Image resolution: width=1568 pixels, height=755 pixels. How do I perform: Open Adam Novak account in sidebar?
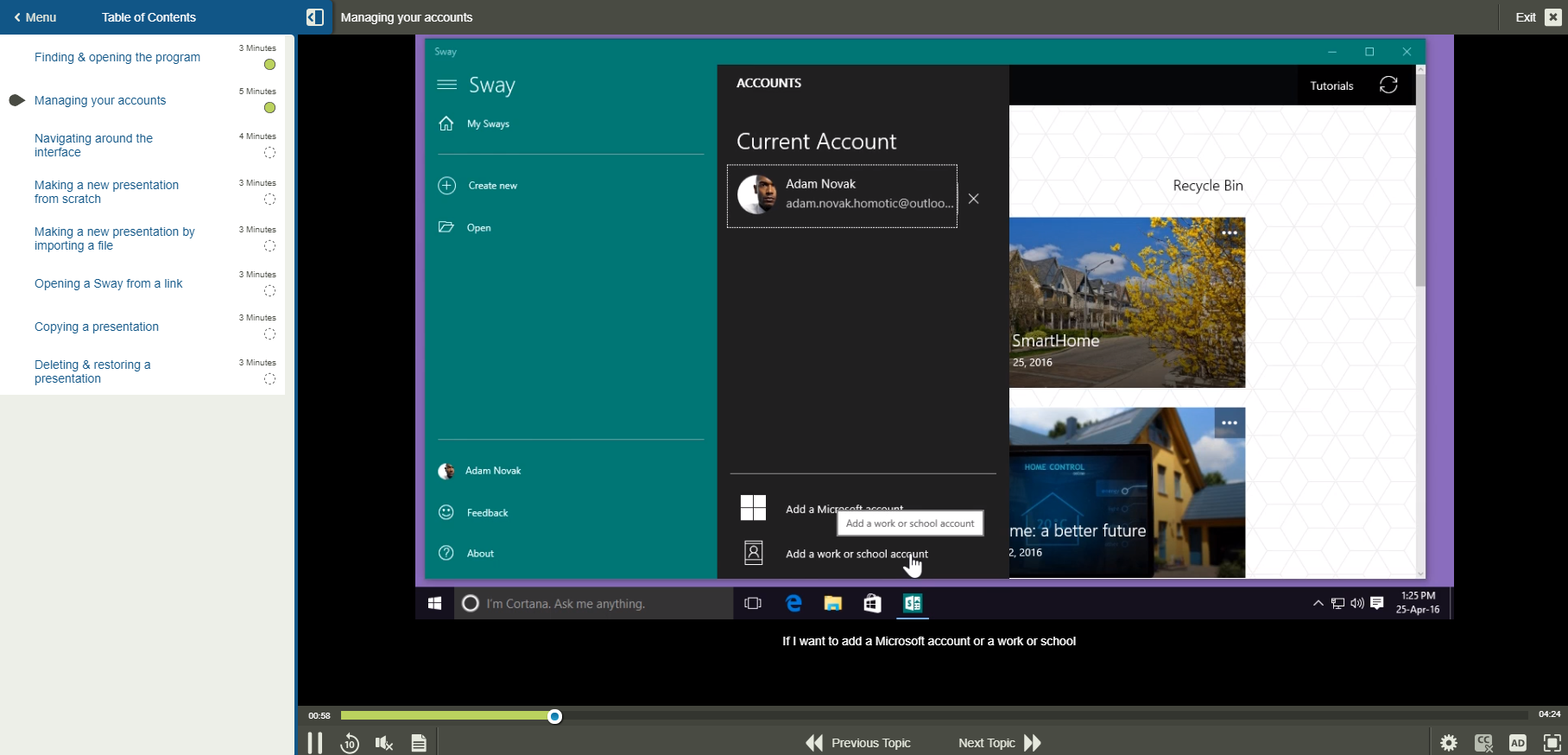tap(480, 471)
